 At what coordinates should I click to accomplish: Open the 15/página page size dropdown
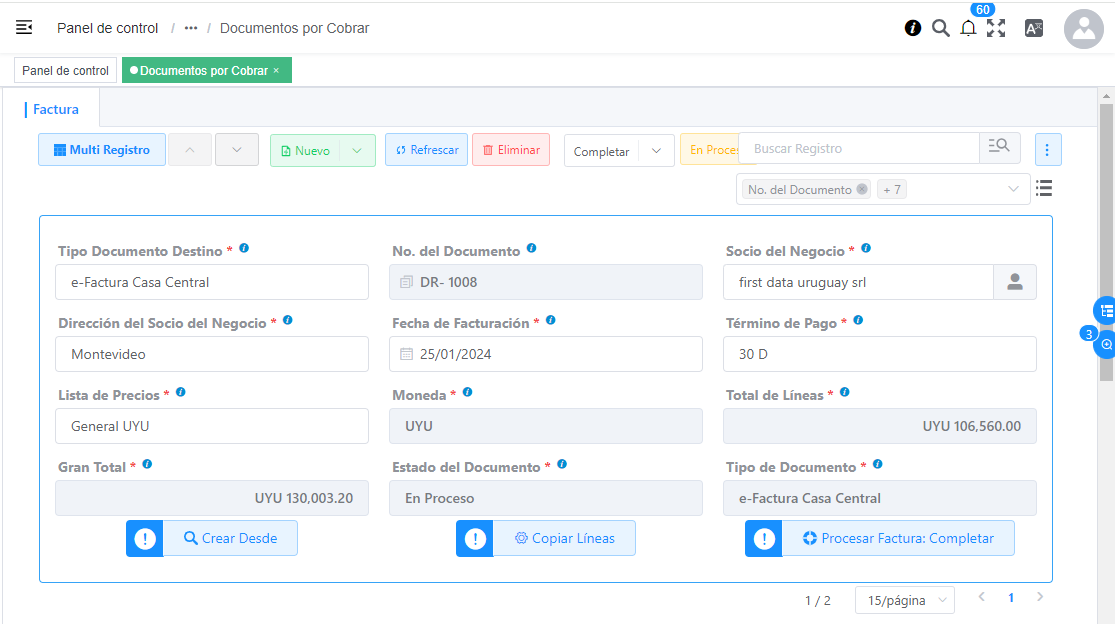tap(904, 600)
